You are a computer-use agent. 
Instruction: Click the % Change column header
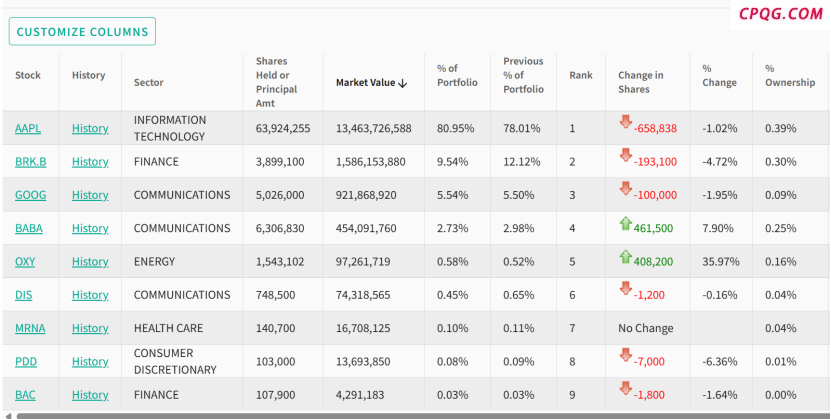tap(719, 75)
